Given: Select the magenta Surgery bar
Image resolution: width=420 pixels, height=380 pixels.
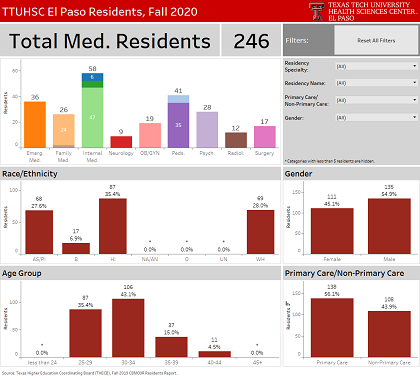Looking at the screenshot, I should coord(265,137).
